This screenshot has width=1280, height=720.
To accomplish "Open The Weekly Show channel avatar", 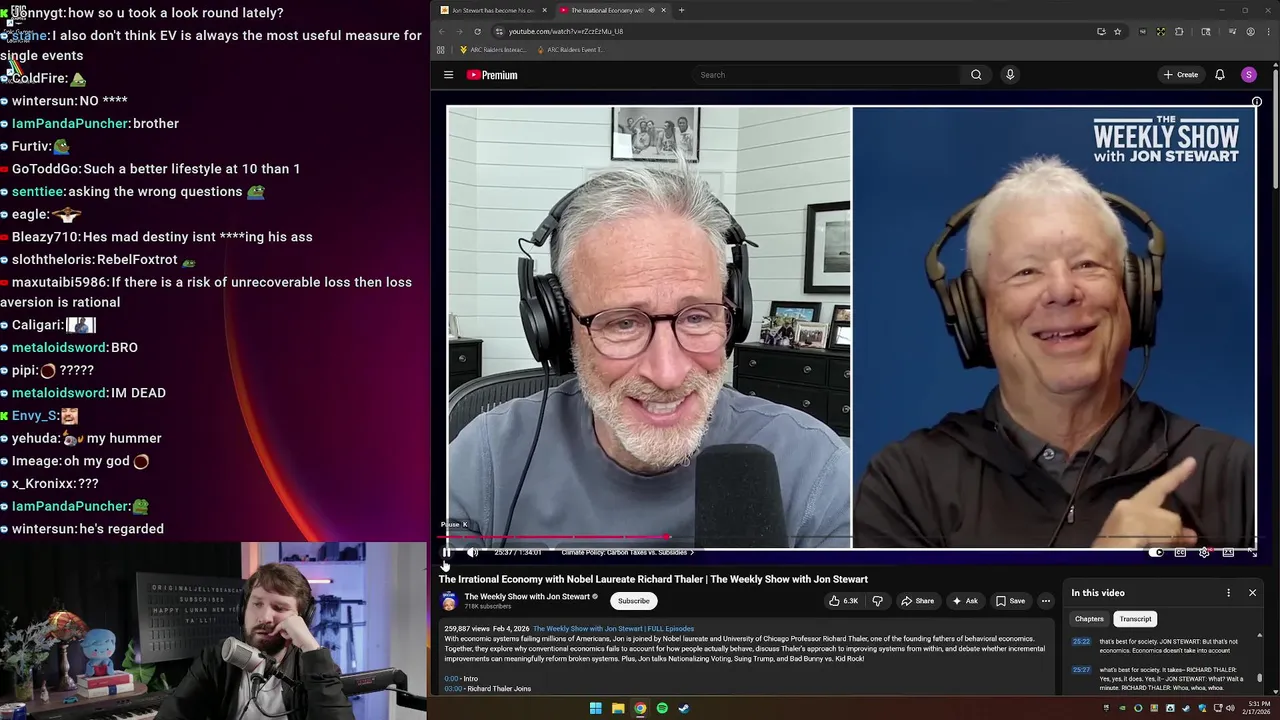I will pyautogui.click(x=449, y=601).
